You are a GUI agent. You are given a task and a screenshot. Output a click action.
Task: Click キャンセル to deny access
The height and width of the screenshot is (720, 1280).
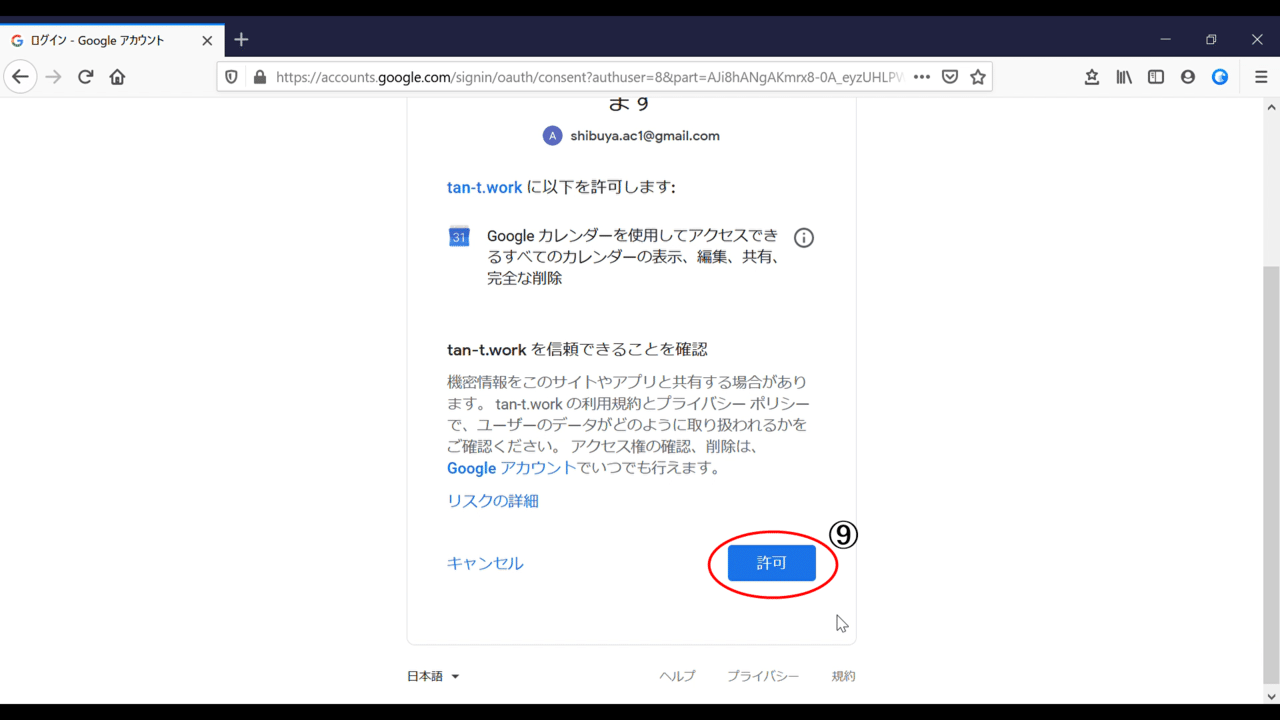(x=485, y=563)
